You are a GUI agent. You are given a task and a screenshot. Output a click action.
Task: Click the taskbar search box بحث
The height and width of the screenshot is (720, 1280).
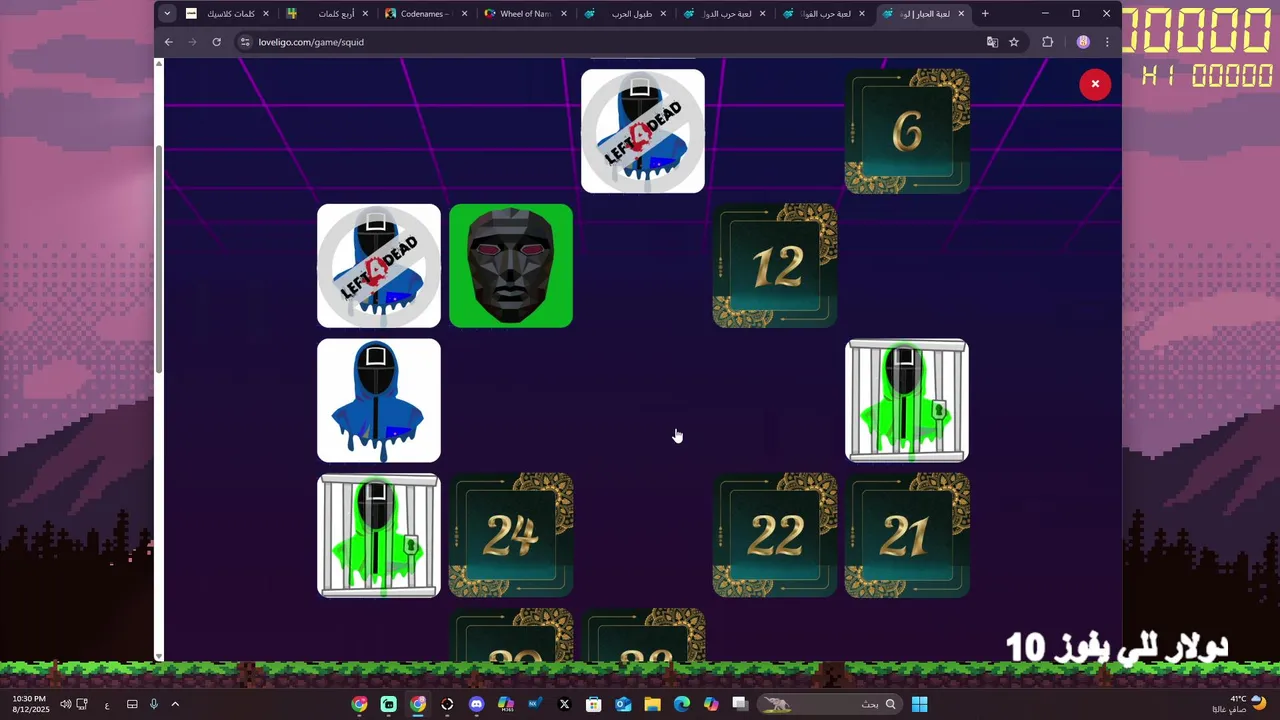coord(829,704)
